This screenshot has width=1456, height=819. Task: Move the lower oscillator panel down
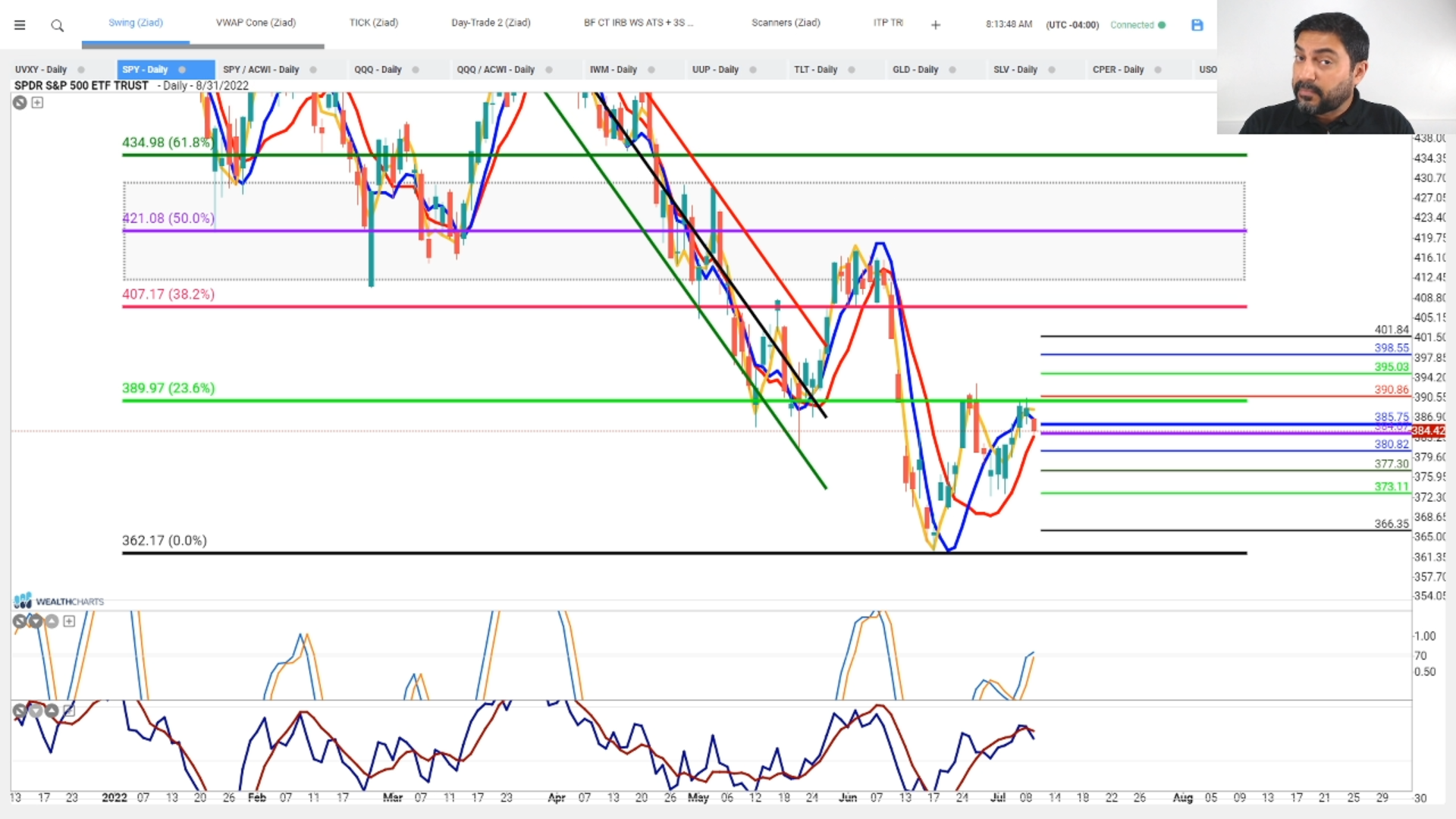pyautogui.click(x=36, y=711)
